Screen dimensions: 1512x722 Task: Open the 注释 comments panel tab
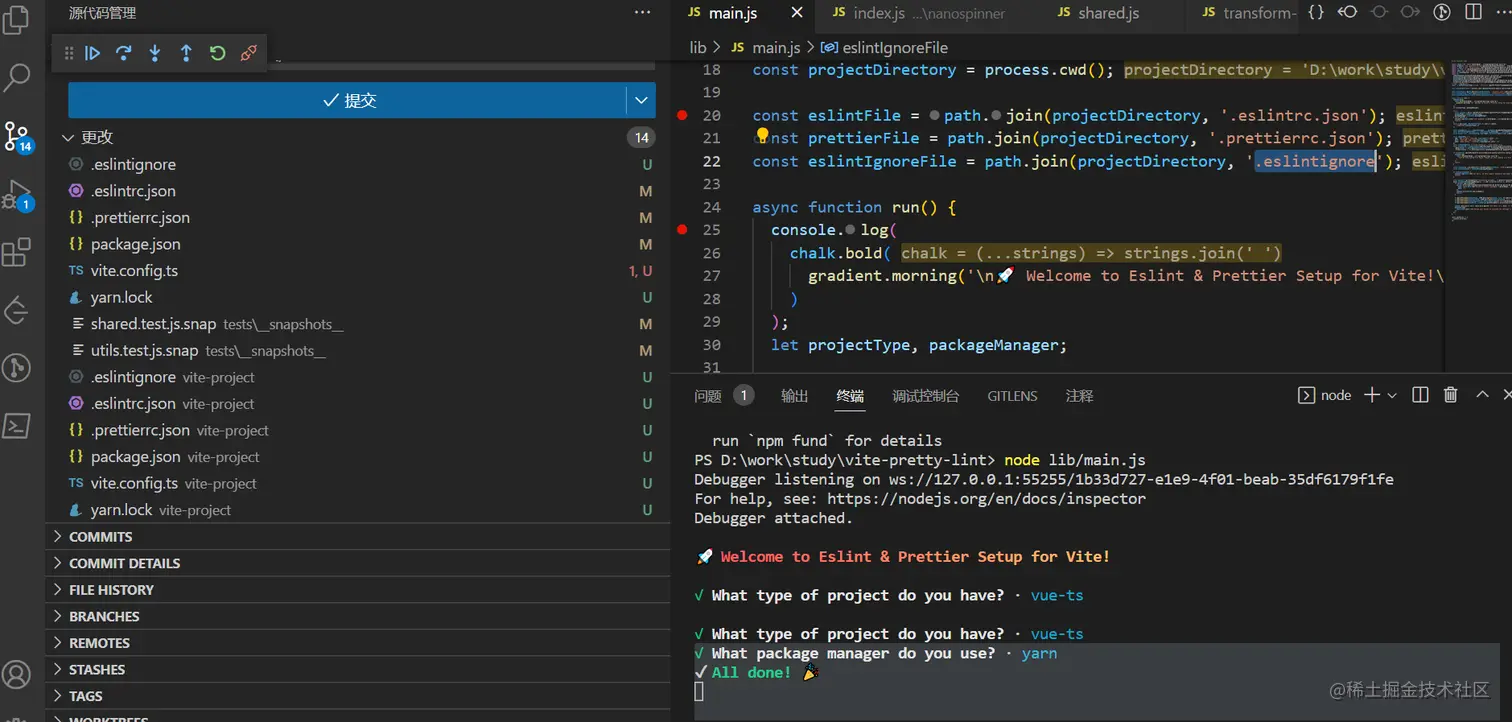(x=1079, y=396)
